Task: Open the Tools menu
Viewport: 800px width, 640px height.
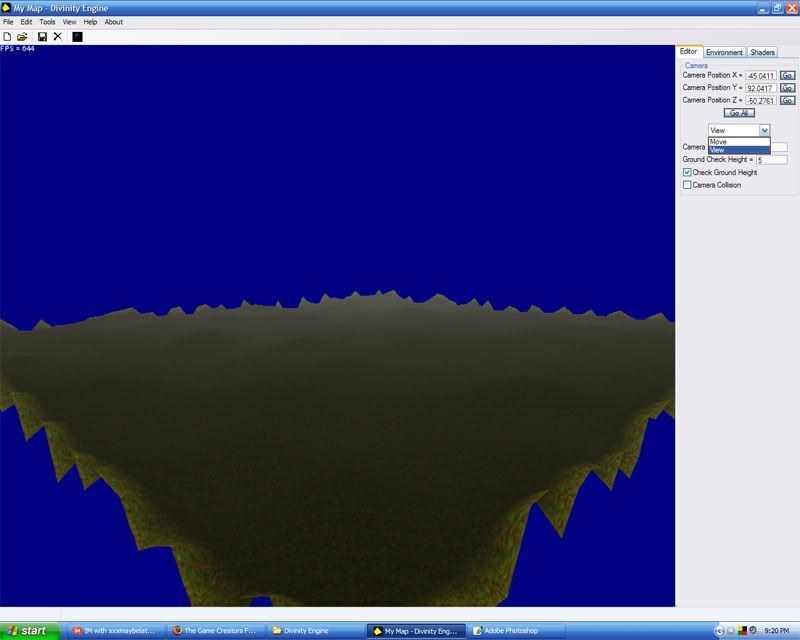Action: (x=47, y=21)
